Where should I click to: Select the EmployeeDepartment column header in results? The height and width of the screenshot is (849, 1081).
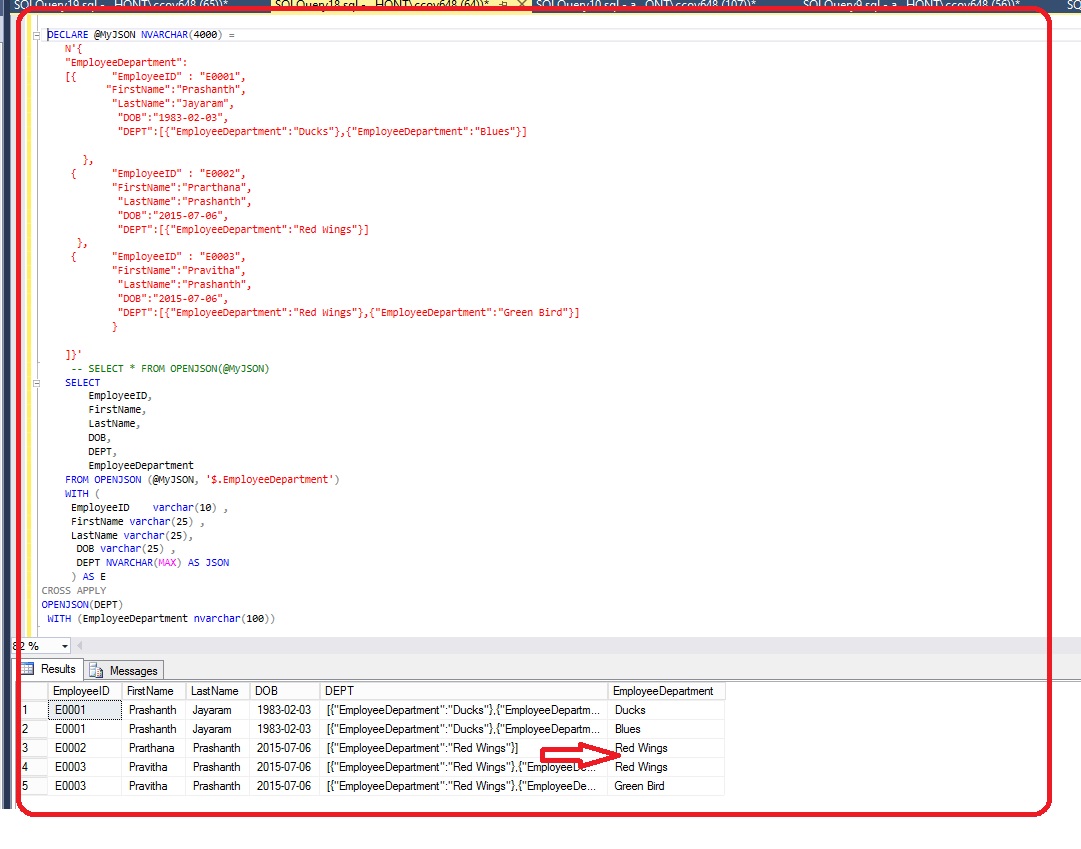click(x=665, y=691)
